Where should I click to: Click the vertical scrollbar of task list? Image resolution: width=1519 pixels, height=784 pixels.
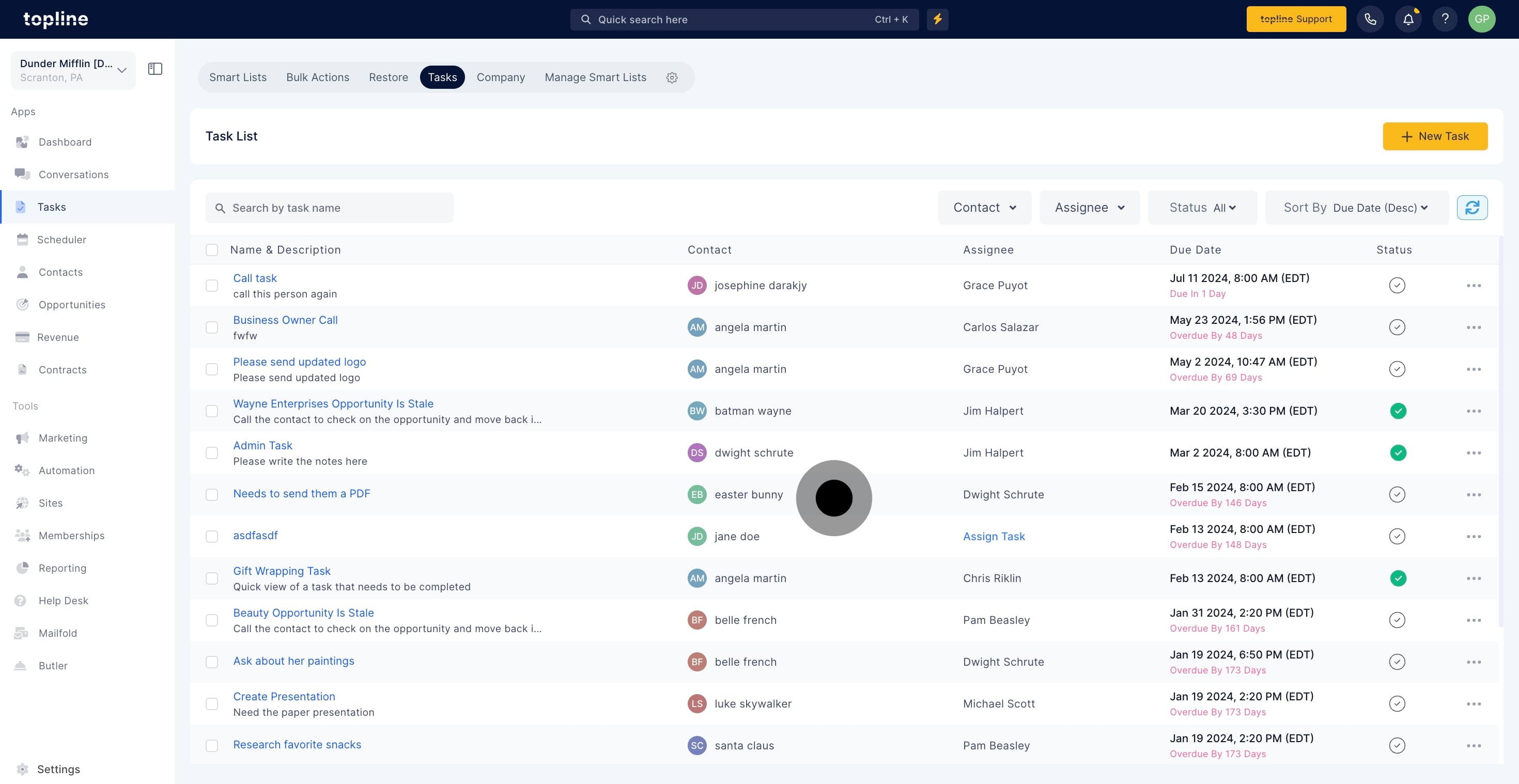pos(1501,430)
